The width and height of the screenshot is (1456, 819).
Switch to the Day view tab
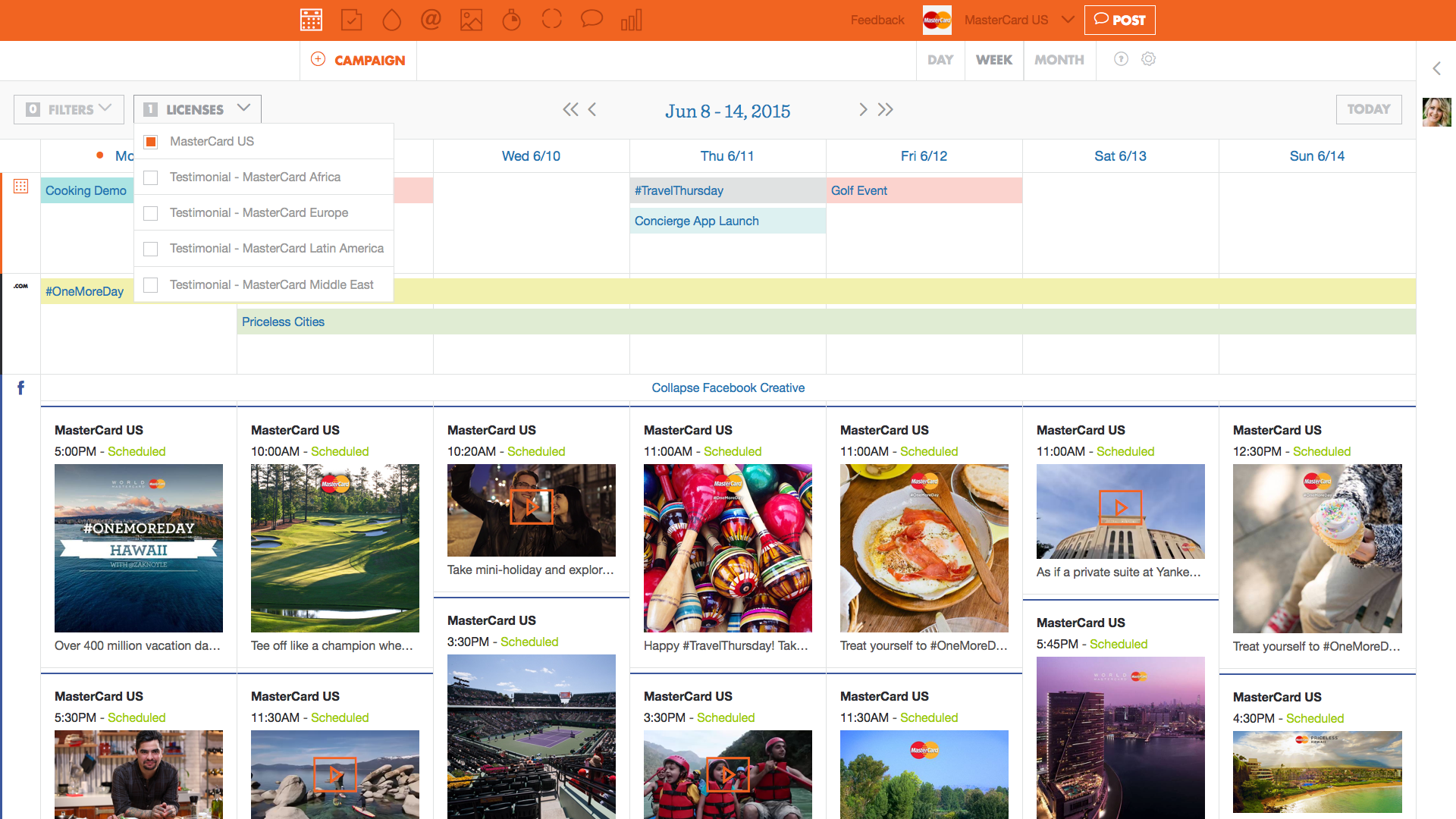click(x=940, y=60)
